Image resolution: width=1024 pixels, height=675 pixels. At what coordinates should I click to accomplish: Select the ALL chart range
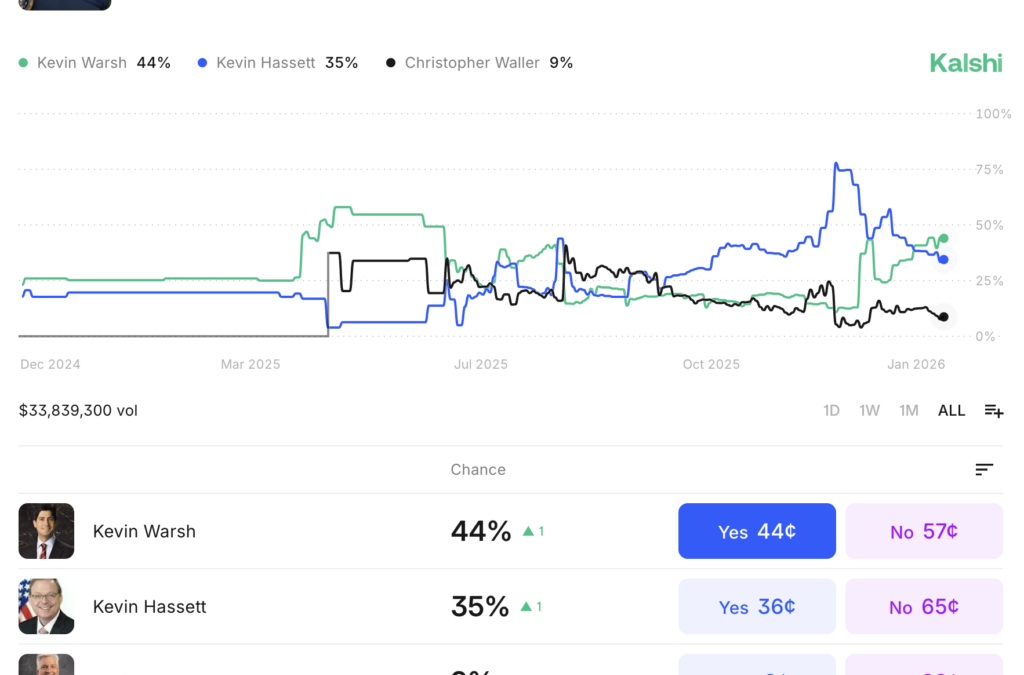[951, 411]
